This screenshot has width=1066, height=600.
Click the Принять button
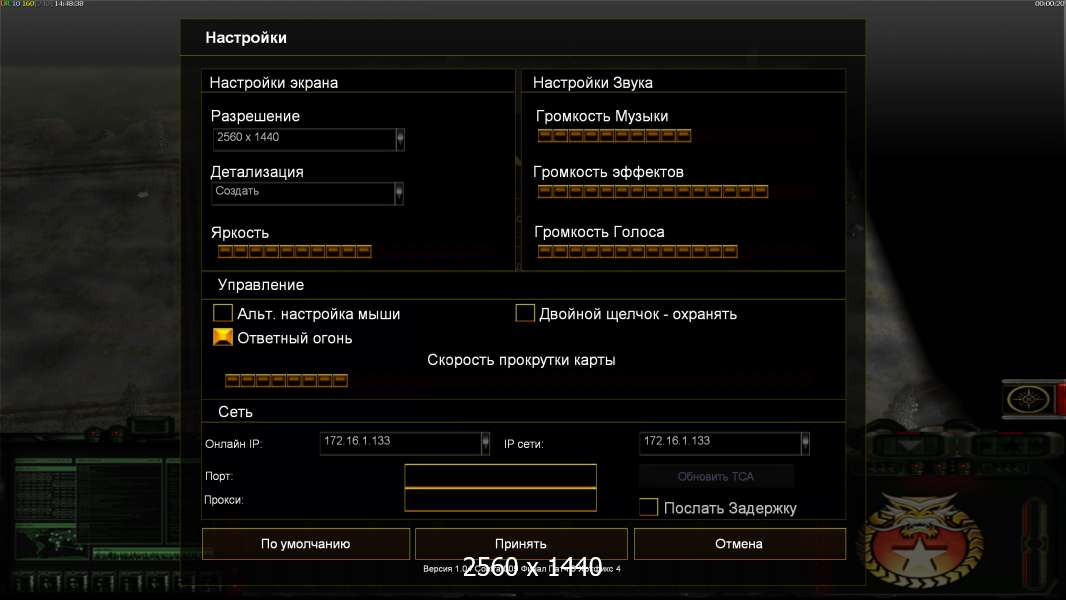click(521, 544)
